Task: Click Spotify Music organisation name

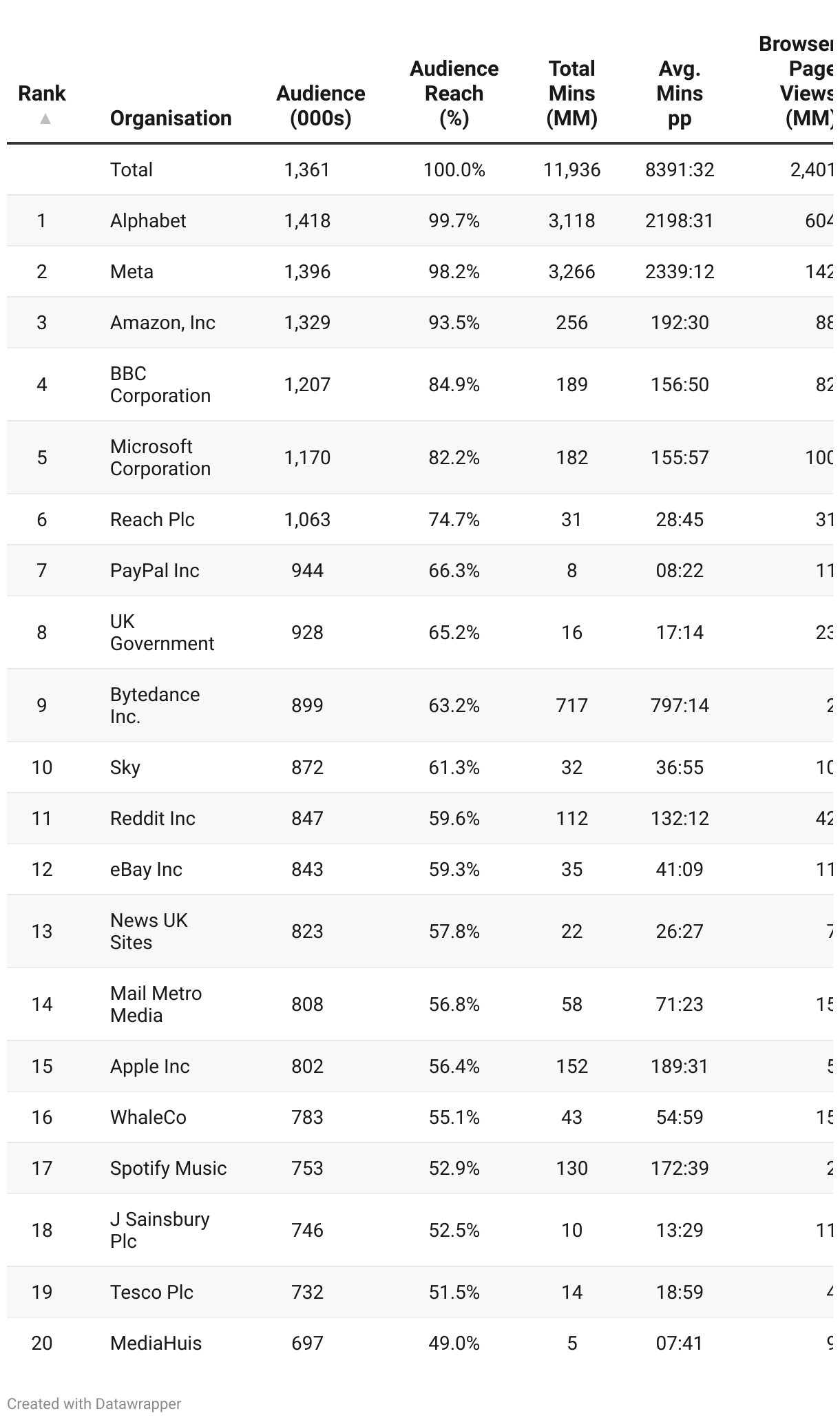Action: tap(168, 1168)
